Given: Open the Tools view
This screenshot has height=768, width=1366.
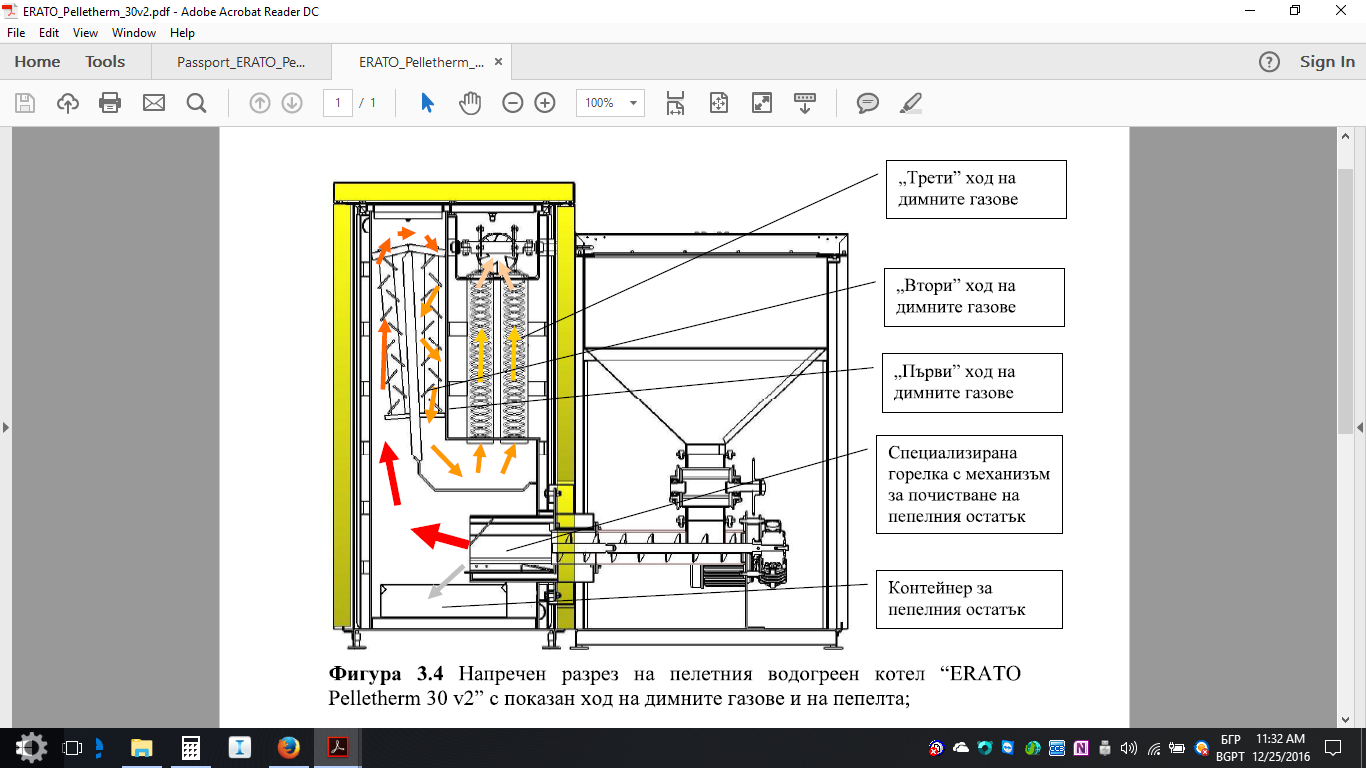Looking at the screenshot, I should [x=105, y=62].
